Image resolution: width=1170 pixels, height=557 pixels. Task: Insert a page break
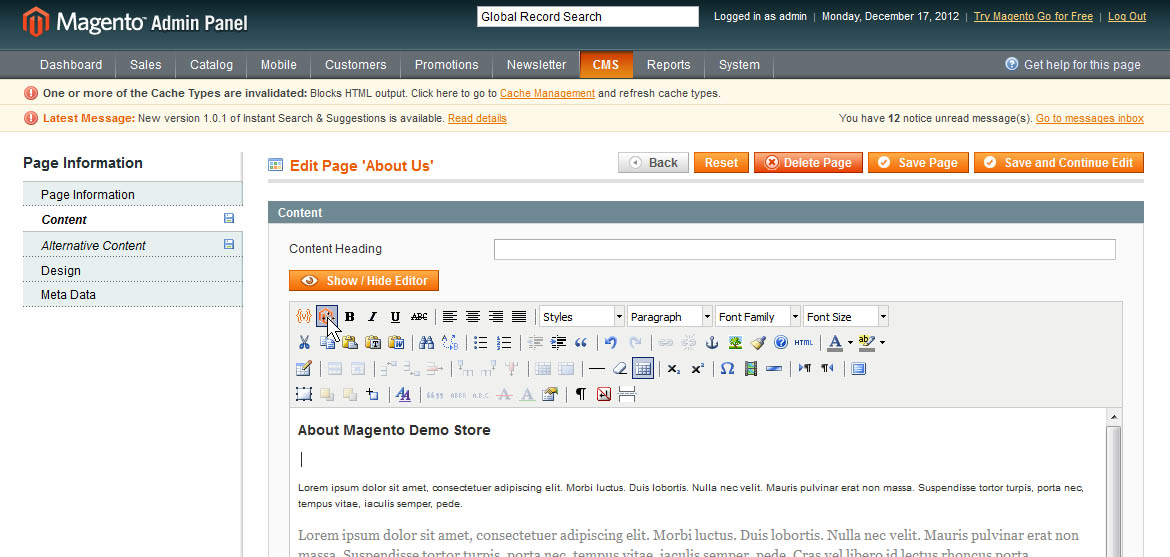pyautogui.click(x=627, y=395)
